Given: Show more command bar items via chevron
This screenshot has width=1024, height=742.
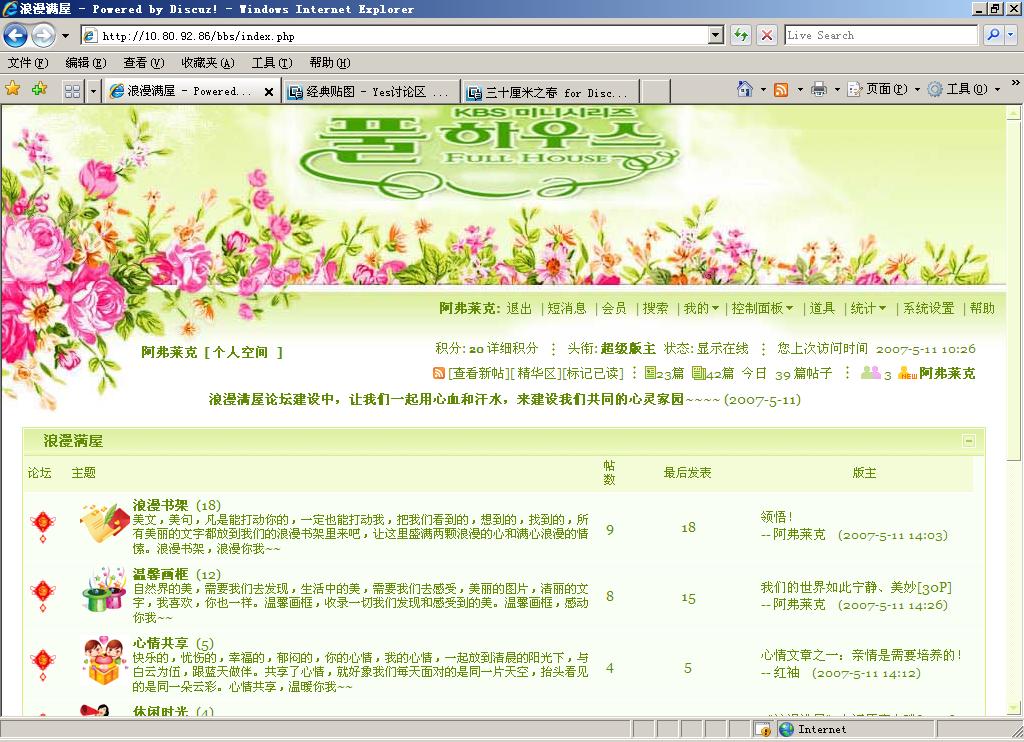Looking at the screenshot, I should 1015,83.
